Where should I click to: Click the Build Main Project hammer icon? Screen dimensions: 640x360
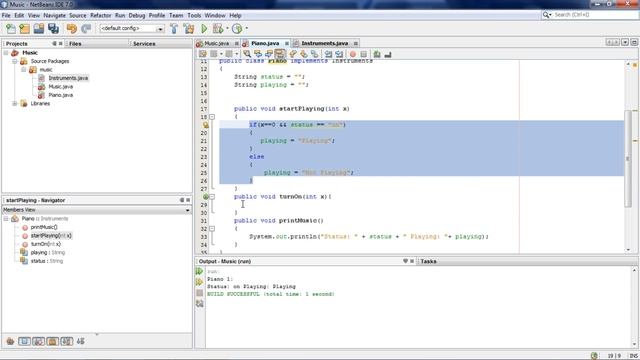[174, 29]
